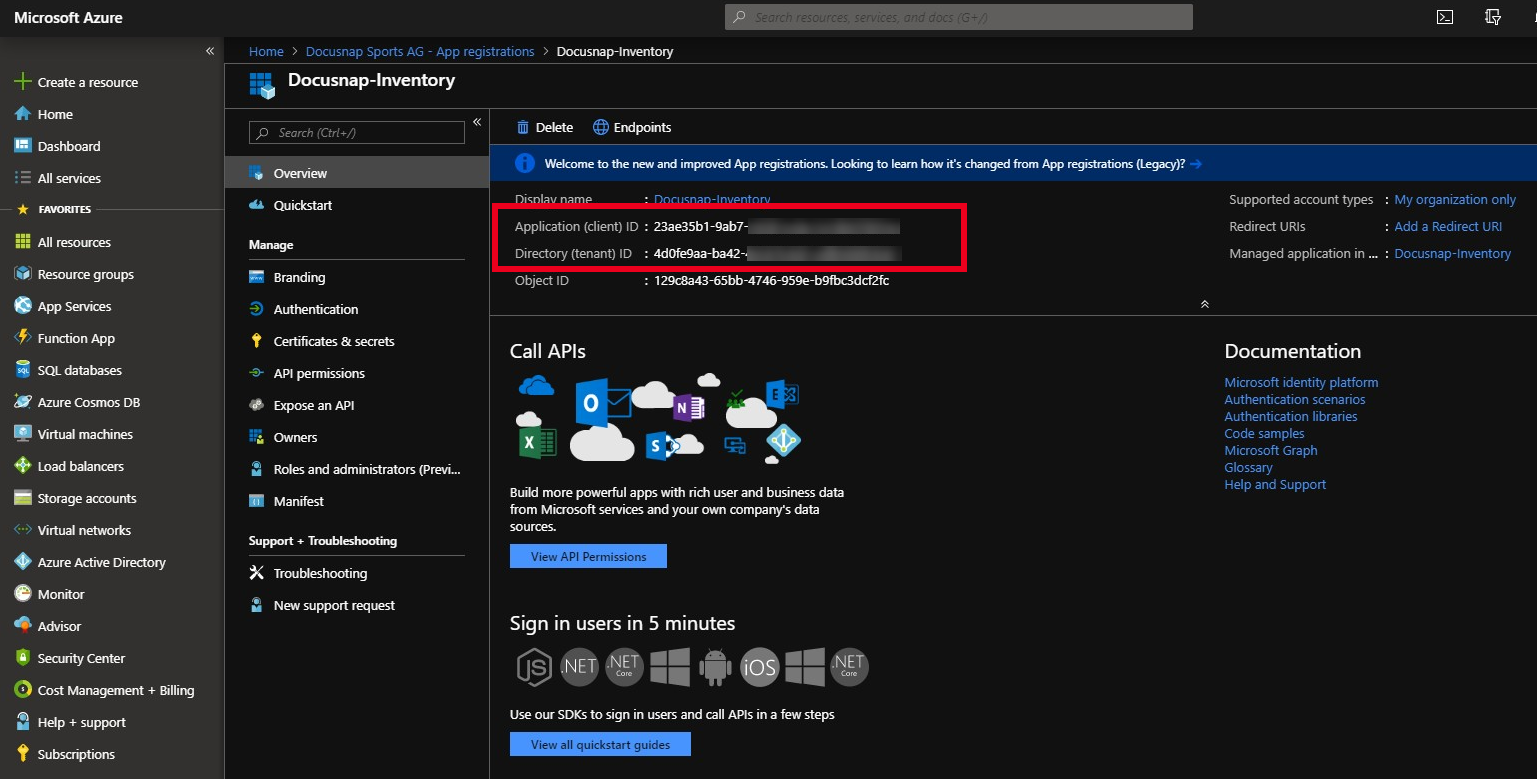
Task: Click the Object ID value text
Action: coord(771,281)
